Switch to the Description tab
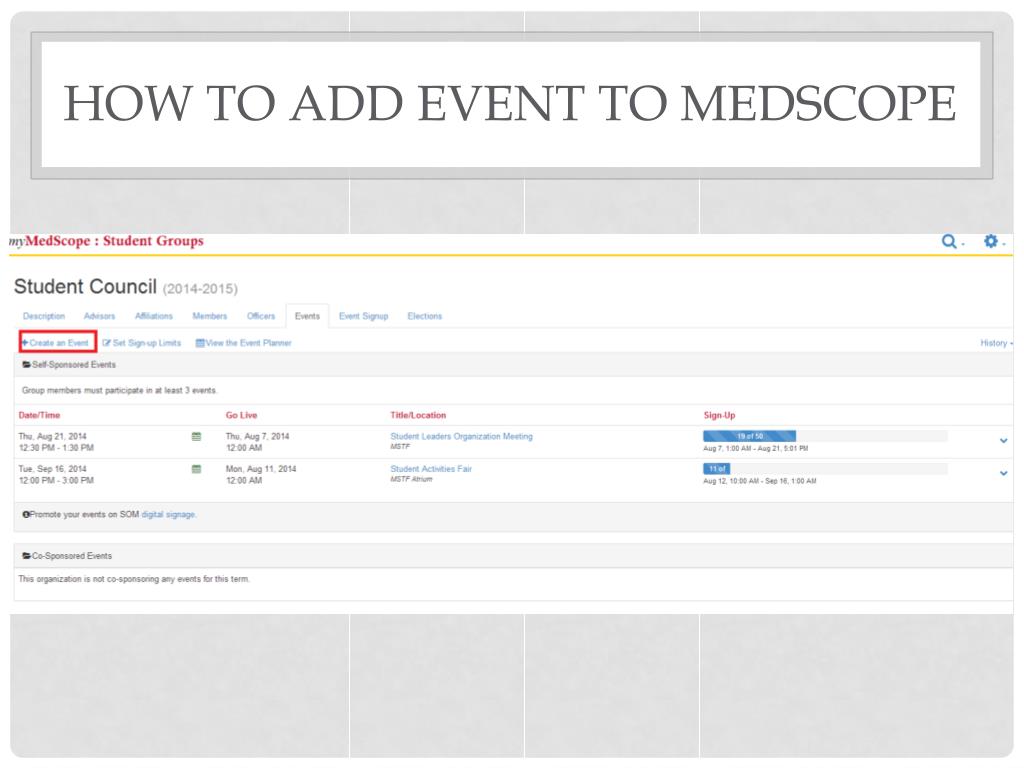Viewport: 1024px width, 768px height. (44, 316)
